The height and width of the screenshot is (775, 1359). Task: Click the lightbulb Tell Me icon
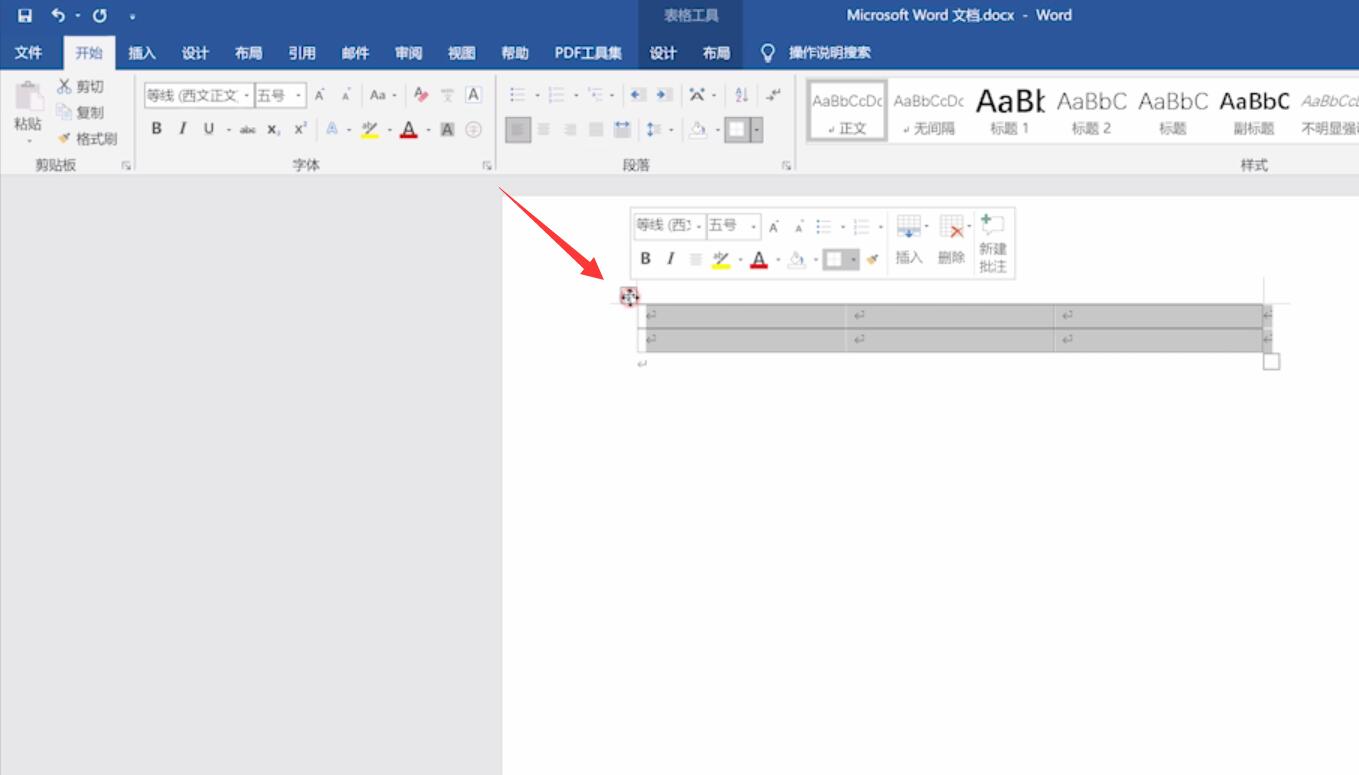768,52
